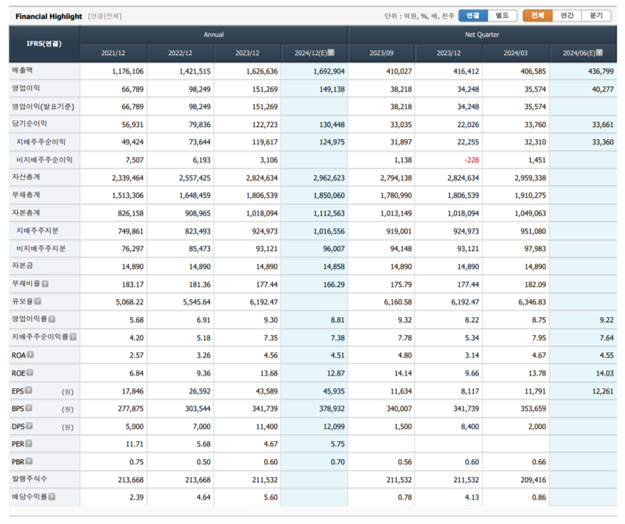The image size is (625, 524).
Task: Click the help icon next to 배당수익률
Action: pyautogui.click(x=52, y=497)
